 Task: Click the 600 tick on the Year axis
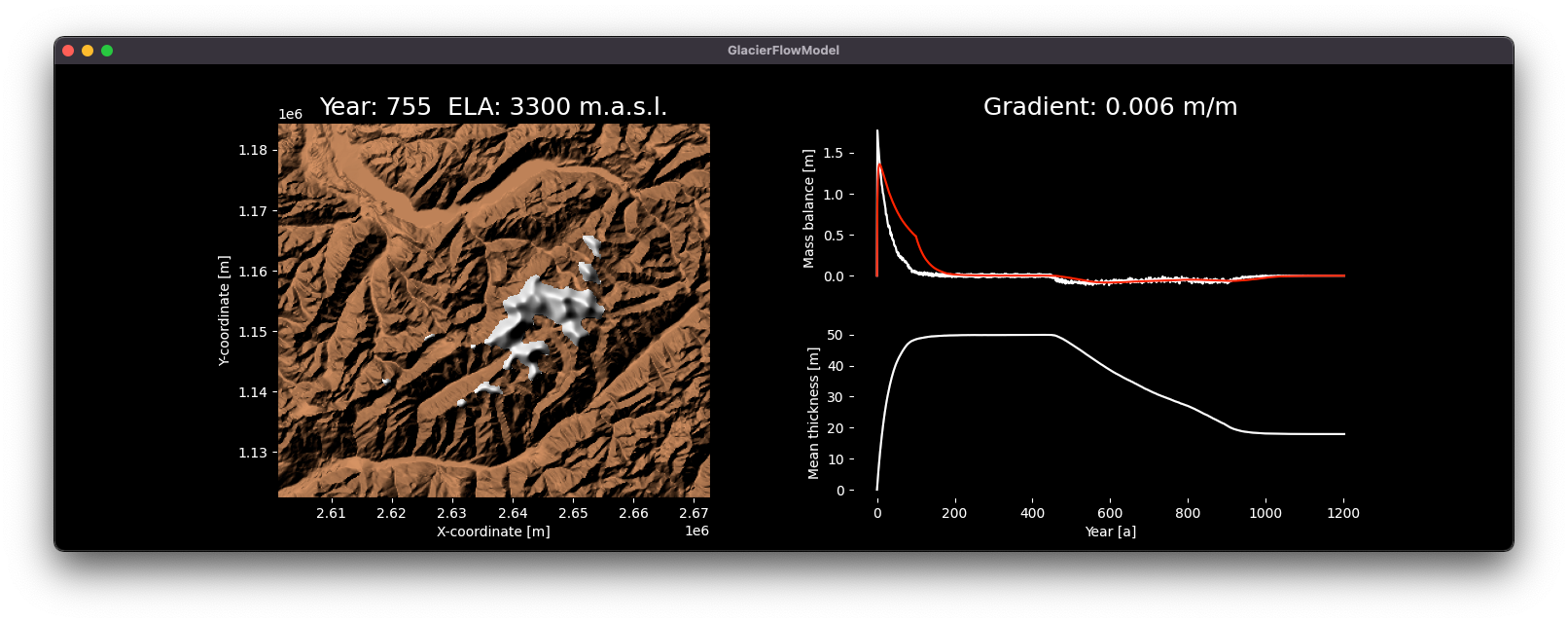1110,513
